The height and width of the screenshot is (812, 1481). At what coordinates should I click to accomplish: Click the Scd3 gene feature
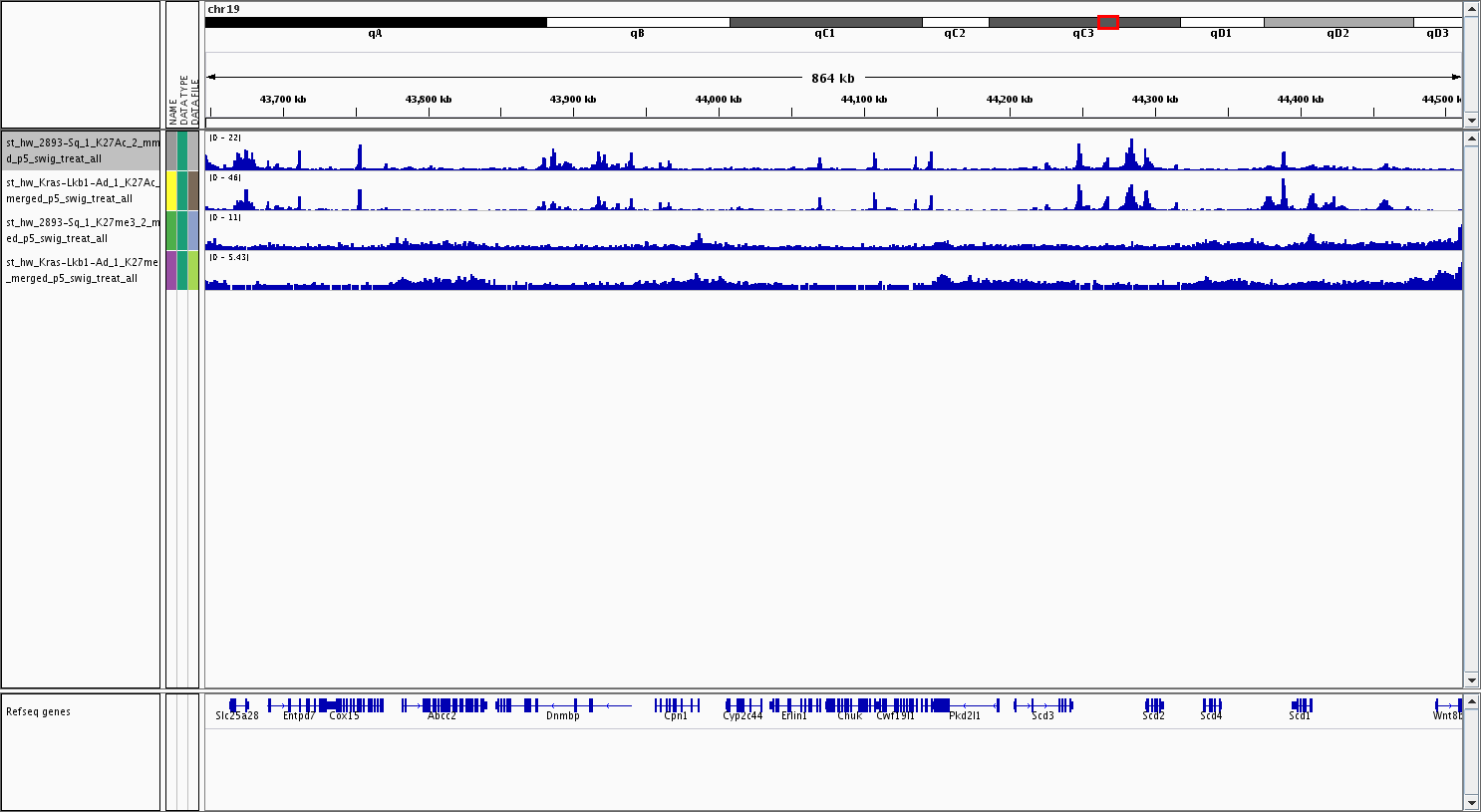[1043, 705]
